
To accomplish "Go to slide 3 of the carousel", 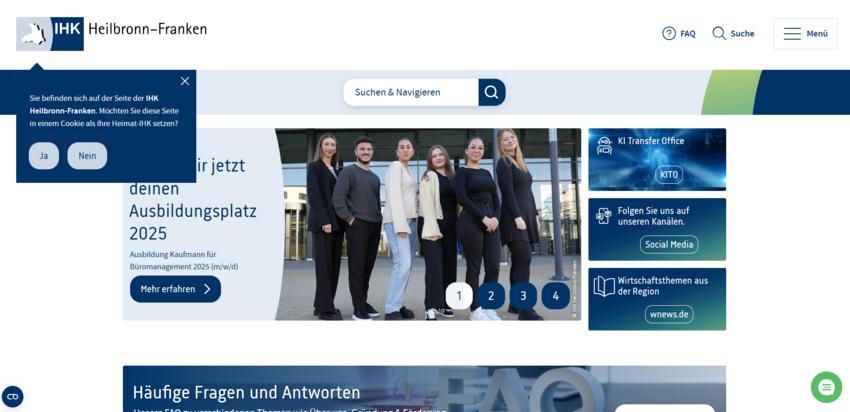I will pyautogui.click(x=523, y=296).
